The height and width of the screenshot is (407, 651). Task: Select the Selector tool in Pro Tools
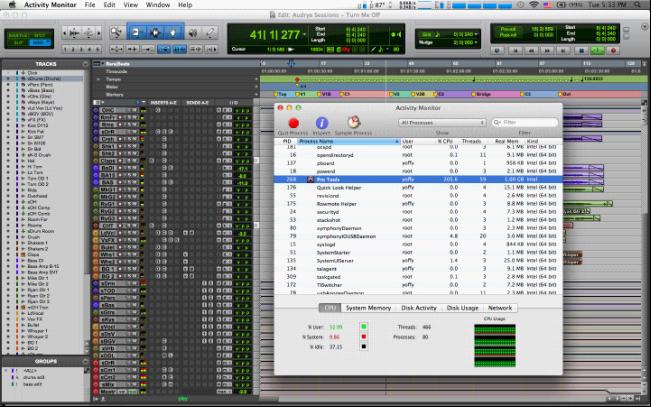155,32
